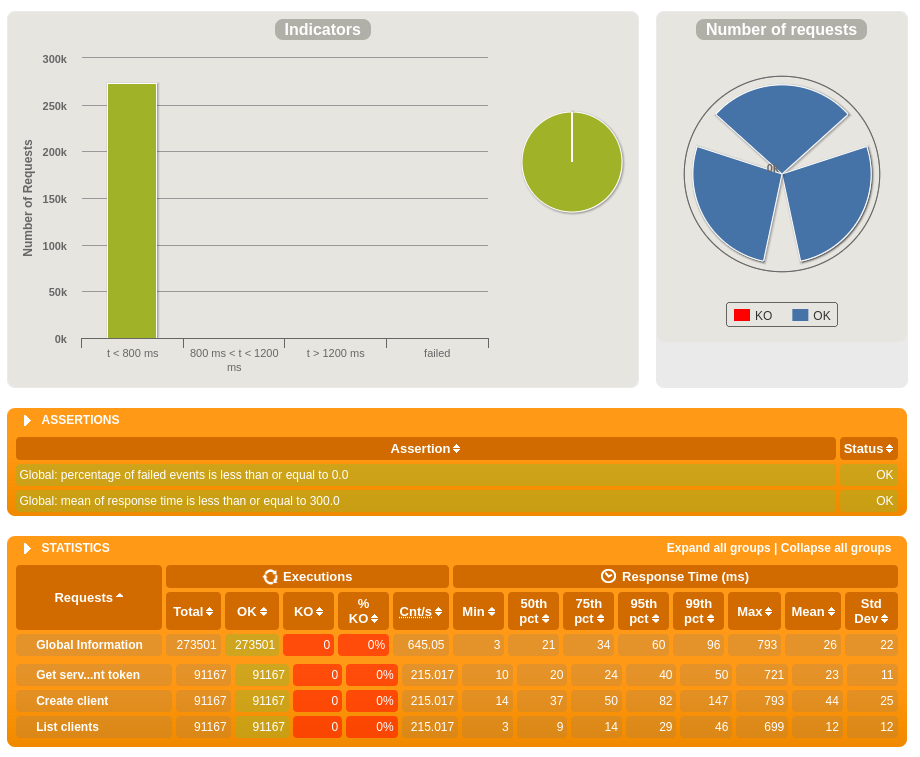The image size is (920, 757).
Task: Sort by the Std Dev column
Action: [884, 619]
